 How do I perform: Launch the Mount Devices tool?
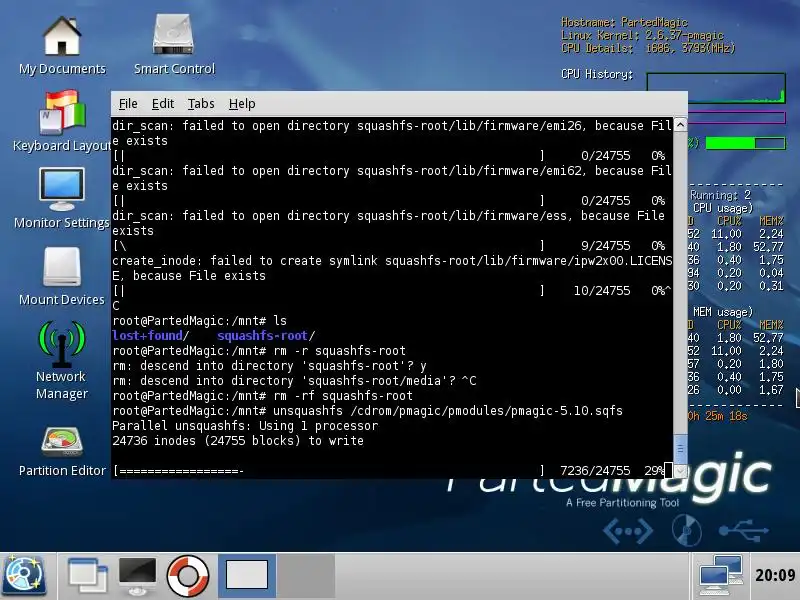coord(62,277)
